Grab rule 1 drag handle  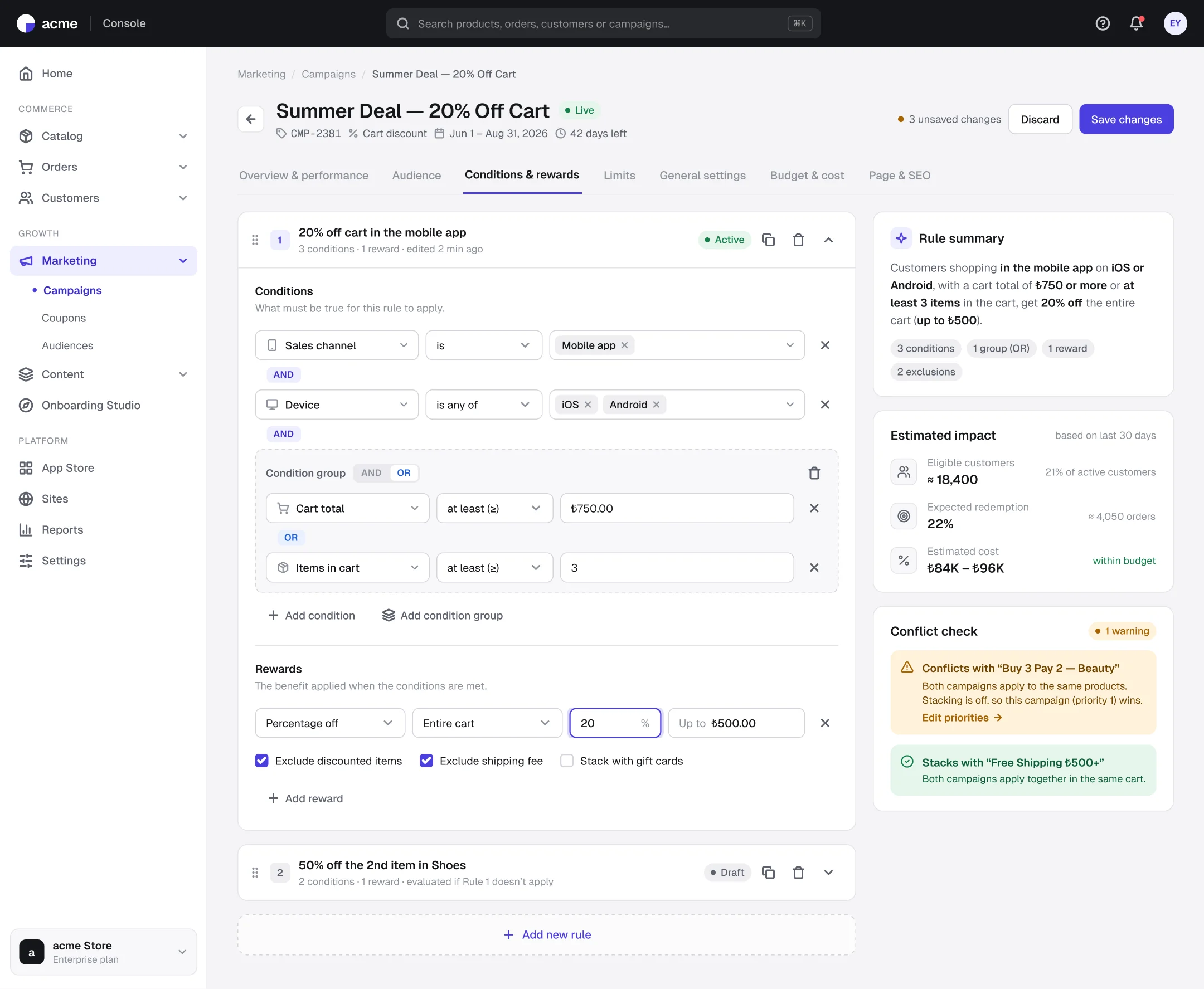tap(255, 240)
